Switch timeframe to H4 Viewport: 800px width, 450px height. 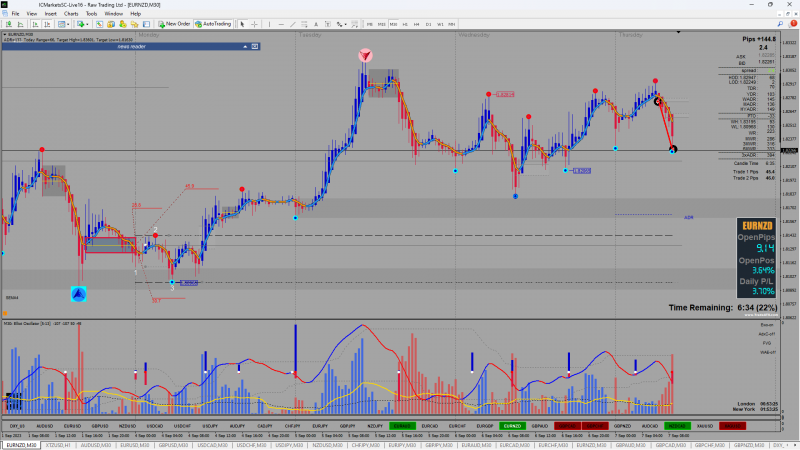click(416, 24)
